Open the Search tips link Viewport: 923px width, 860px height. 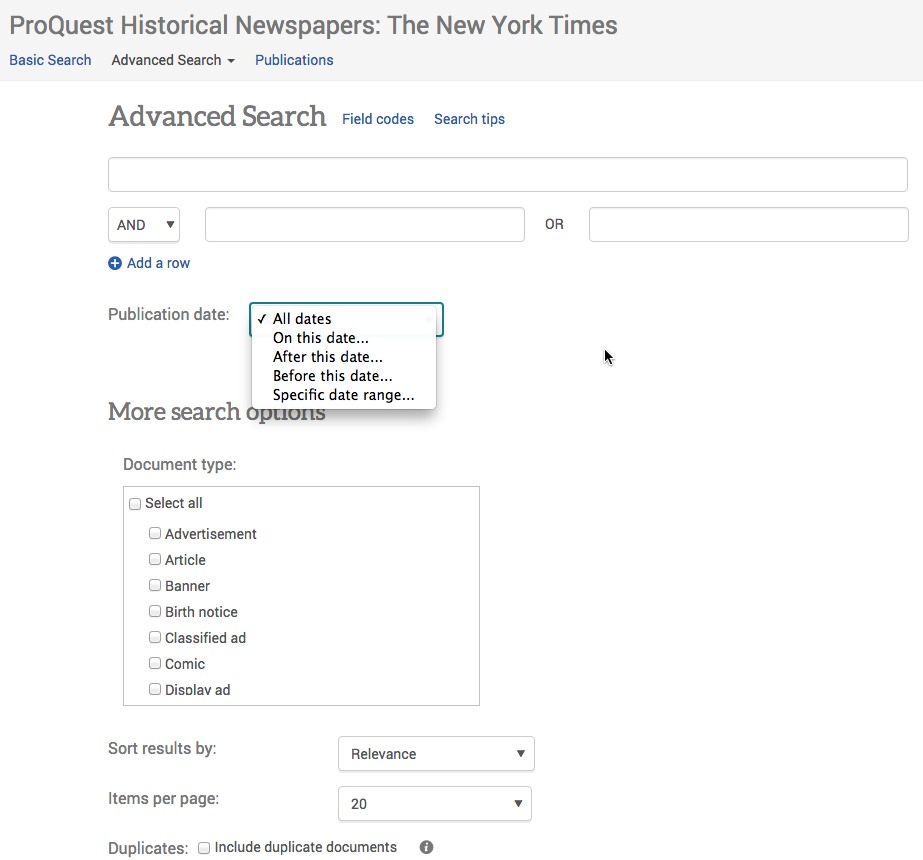click(469, 119)
